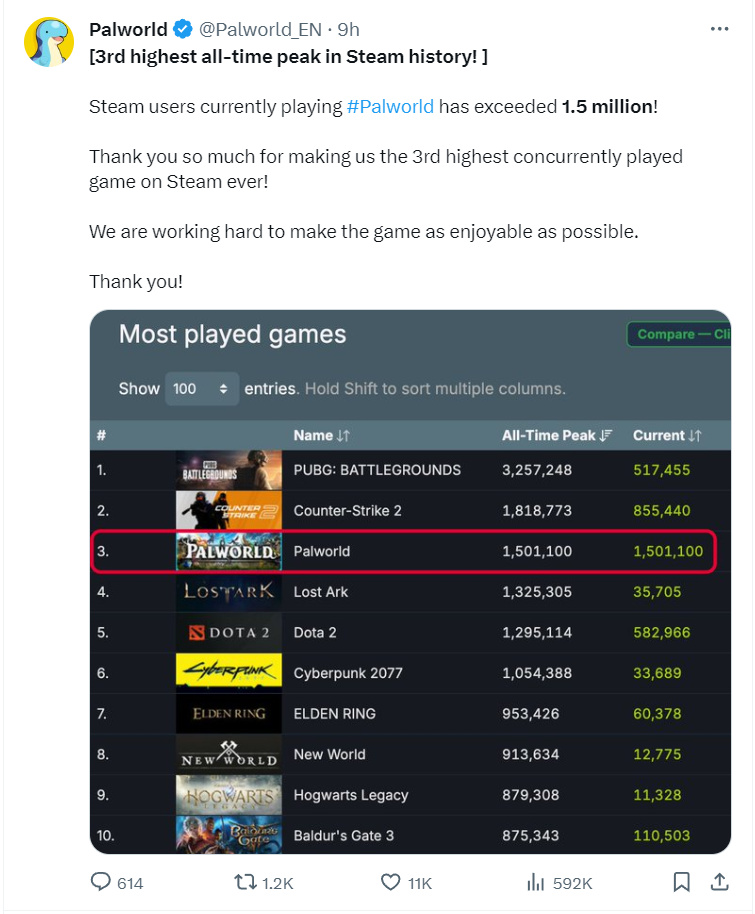Open the 9h tweet timestamp
This screenshot has width=755, height=914.
pos(348,29)
